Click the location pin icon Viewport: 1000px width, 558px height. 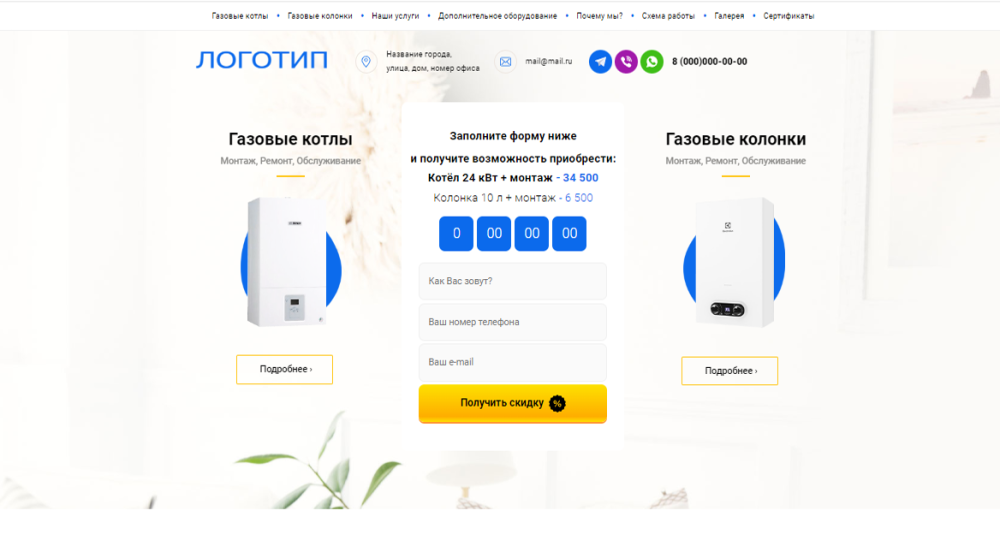point(366,62)
